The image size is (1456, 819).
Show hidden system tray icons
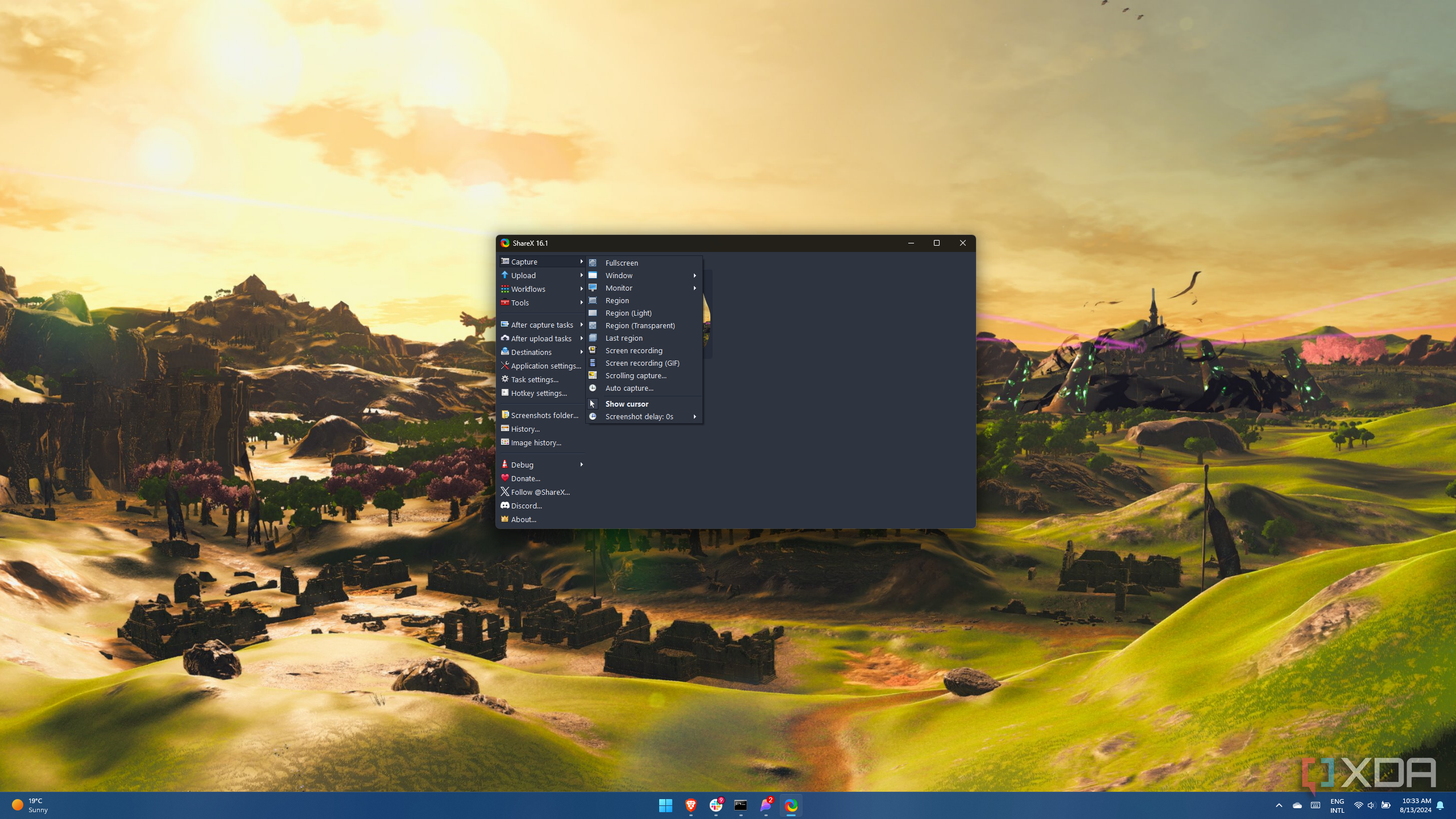pyautogui.click(x=1279, y=805)
